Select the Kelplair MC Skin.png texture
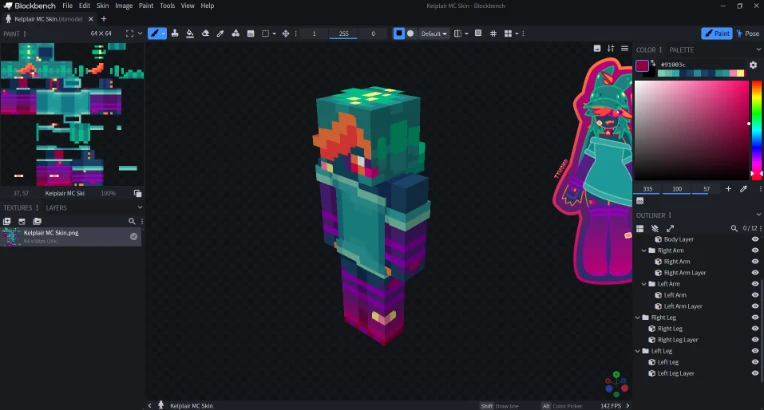764x410 pixels. (x=71, y=236)
